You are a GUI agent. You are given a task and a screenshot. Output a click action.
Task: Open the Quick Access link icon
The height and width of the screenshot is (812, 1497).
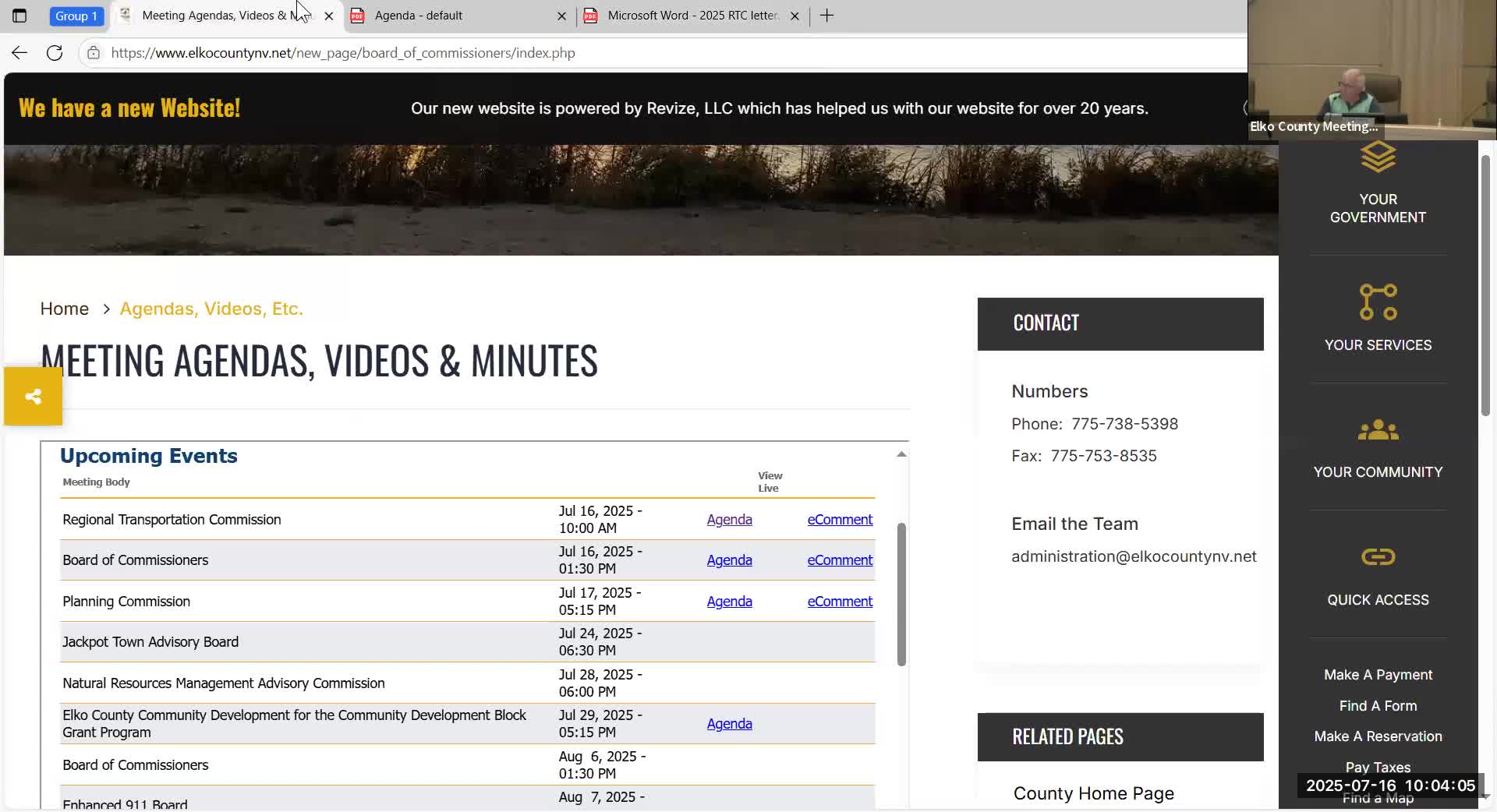(1378, 557)
